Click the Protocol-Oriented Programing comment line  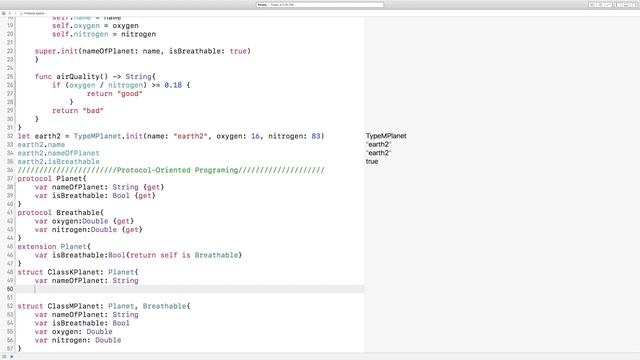[x=171, y=170]
